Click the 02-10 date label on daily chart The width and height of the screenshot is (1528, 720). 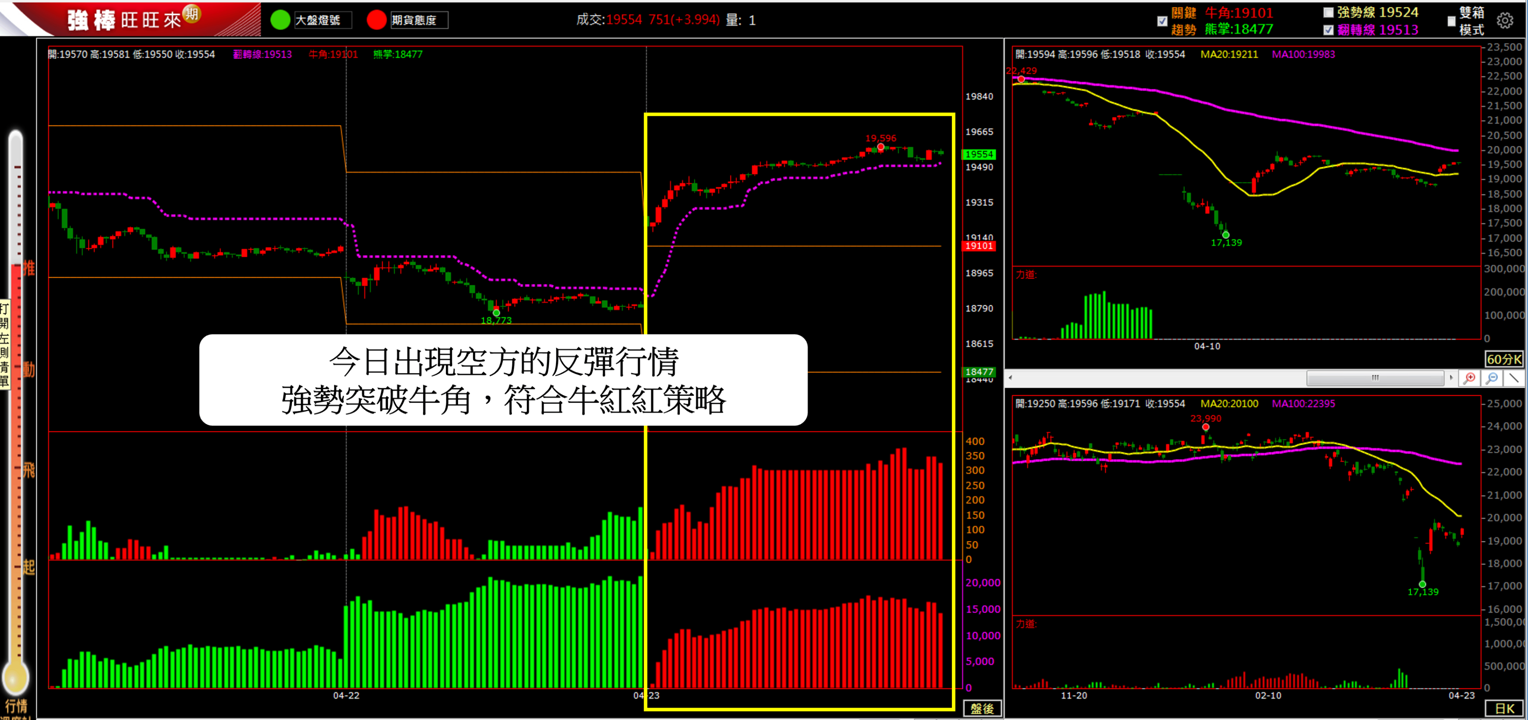tap(1270, 694)
